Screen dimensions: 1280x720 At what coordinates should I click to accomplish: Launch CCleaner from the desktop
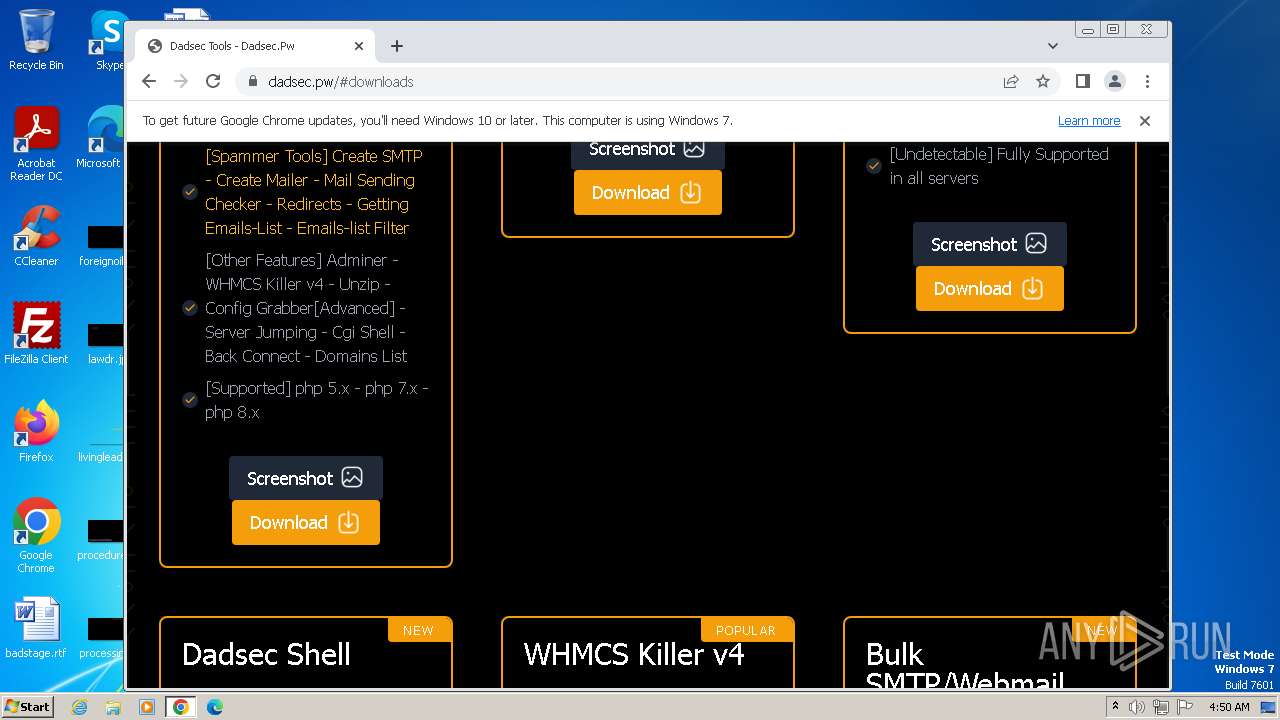tap(36, 237)
